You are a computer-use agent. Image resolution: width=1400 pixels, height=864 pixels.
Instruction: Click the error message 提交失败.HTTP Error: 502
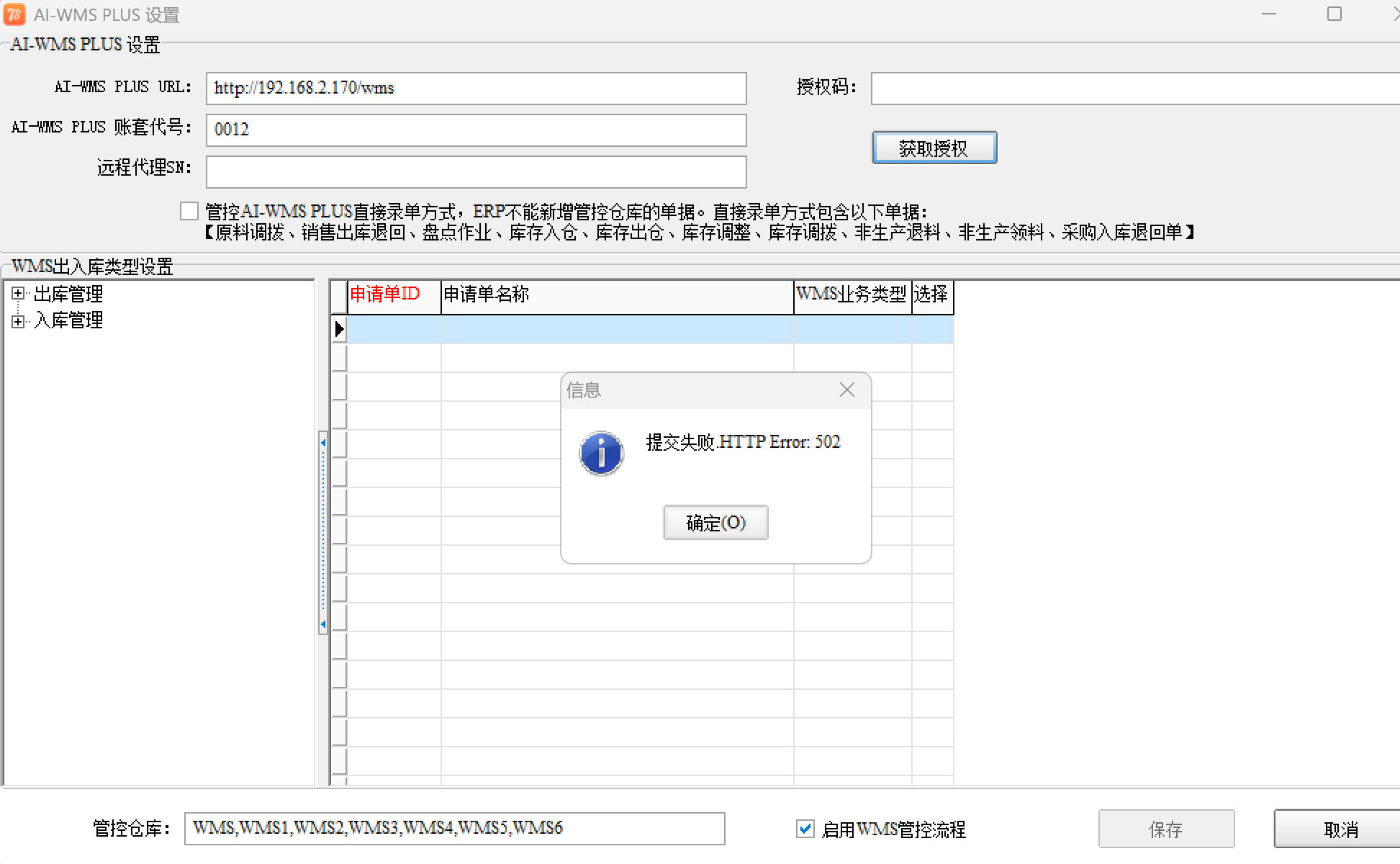tap(743, 442)
